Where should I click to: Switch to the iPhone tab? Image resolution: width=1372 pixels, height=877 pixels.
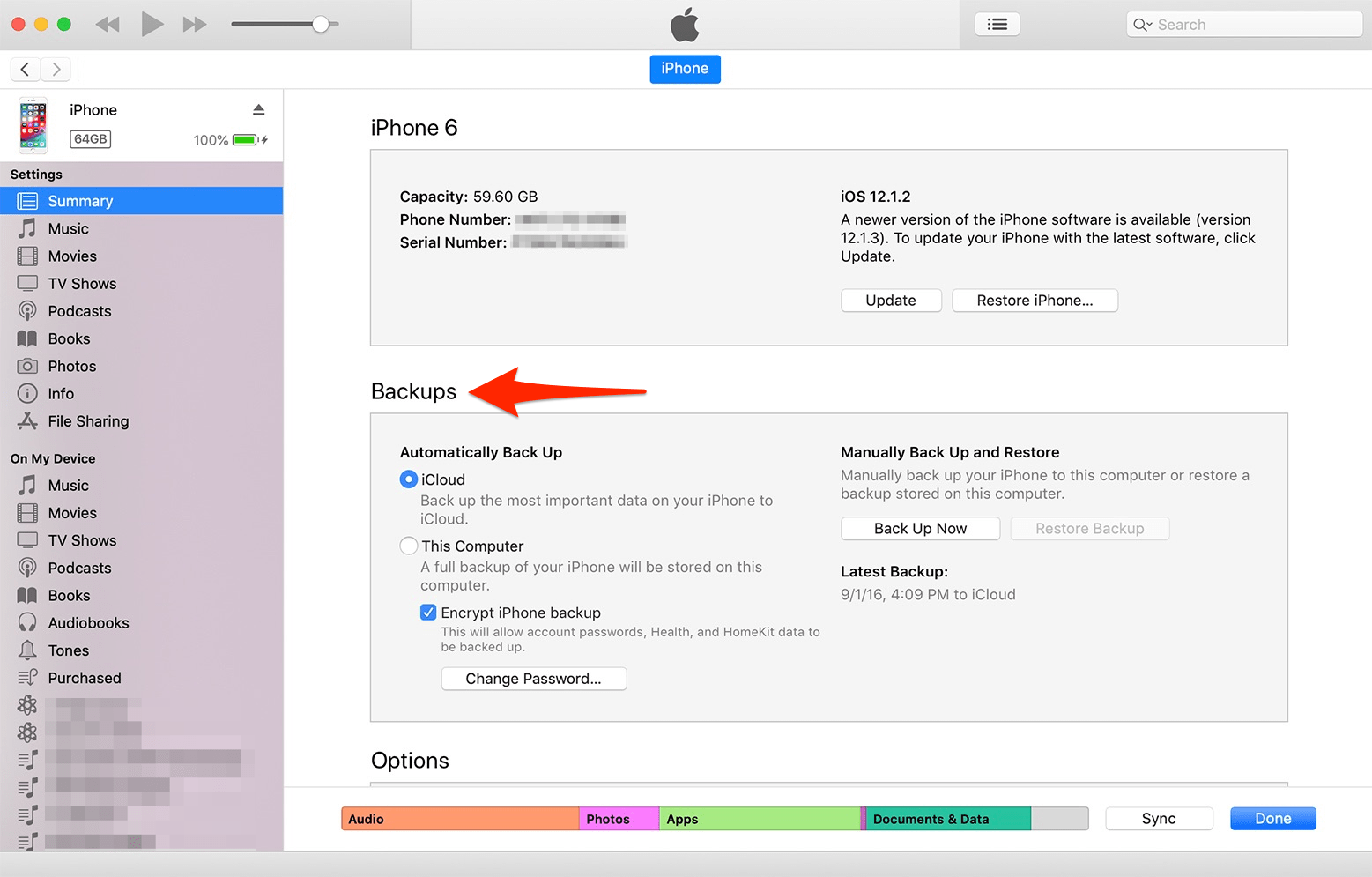685,69
